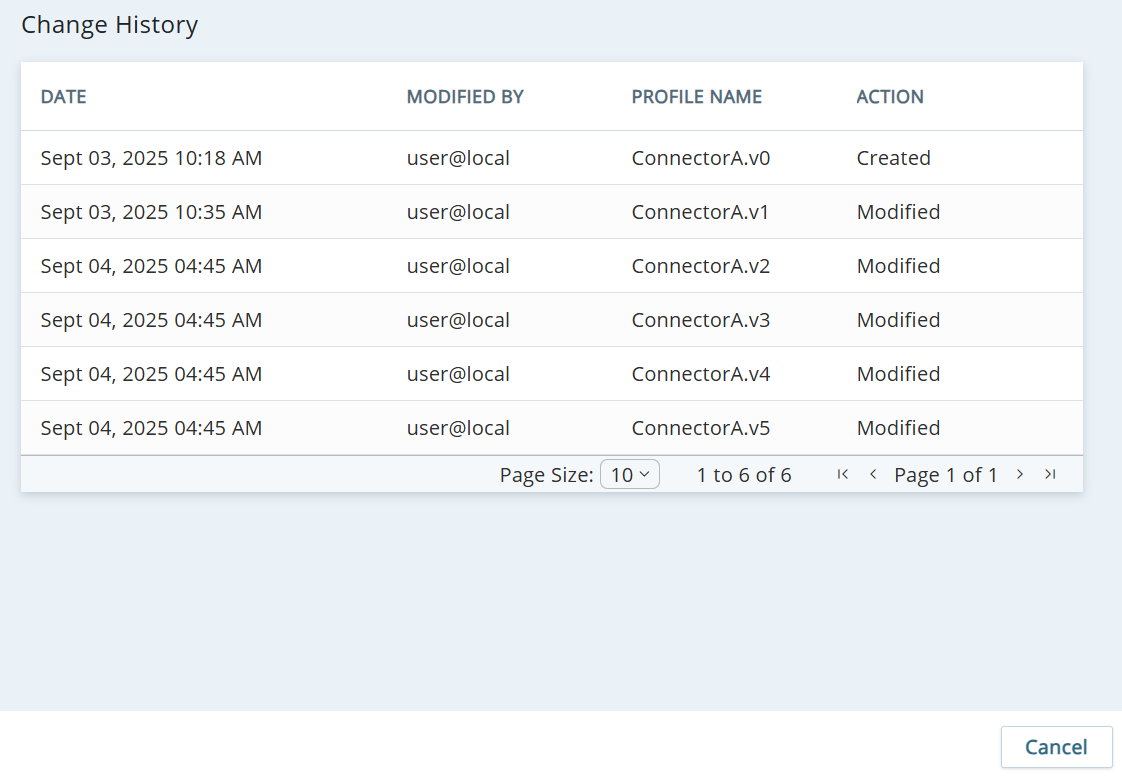
Task: Sort by the PROFILE NAME column header
Action: tap(696, 97)
